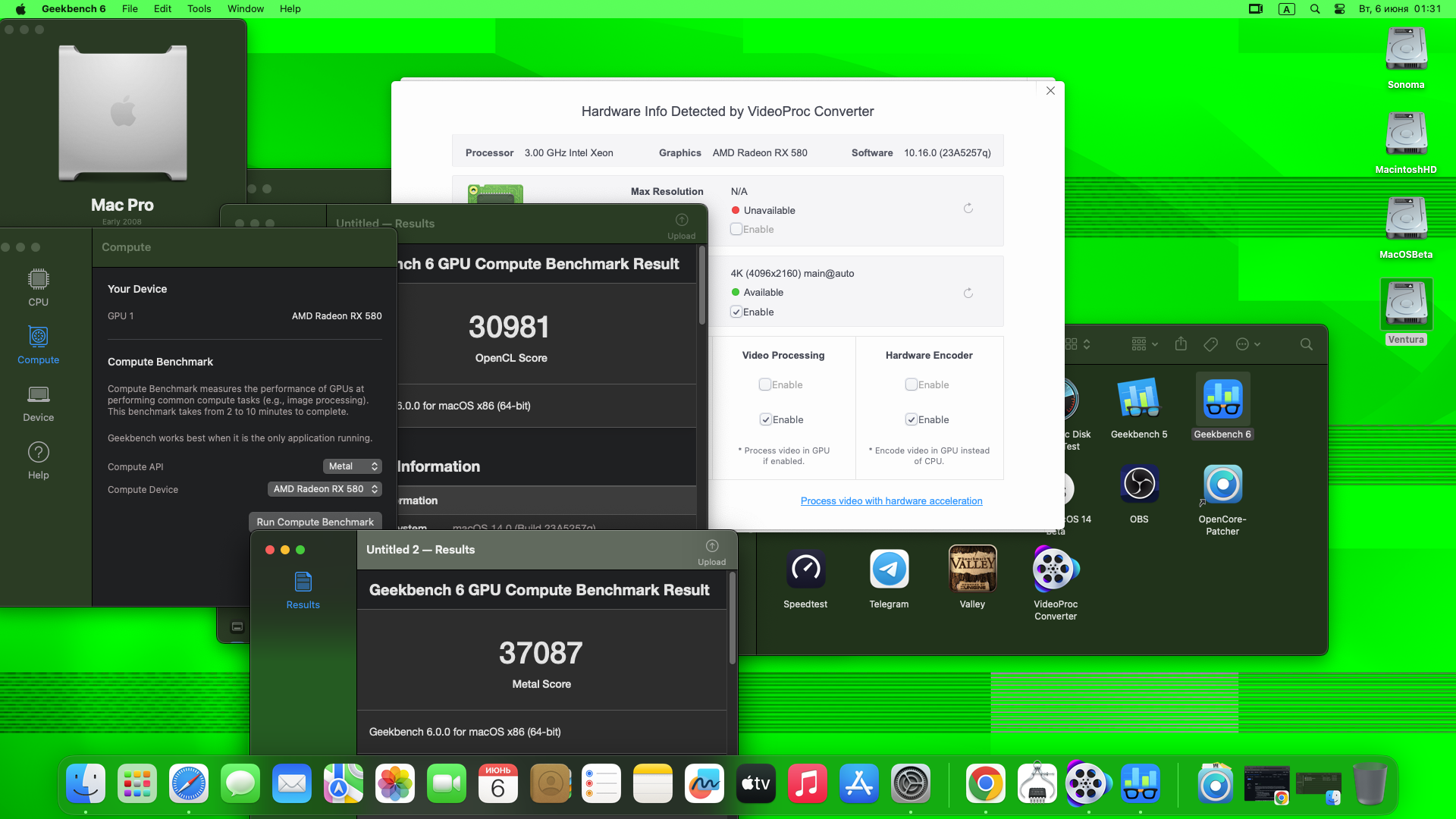Uncheck the checked Hardware Encoder Enable box
This screenshot has height=819, width=1456.
(x=912, y=419)
